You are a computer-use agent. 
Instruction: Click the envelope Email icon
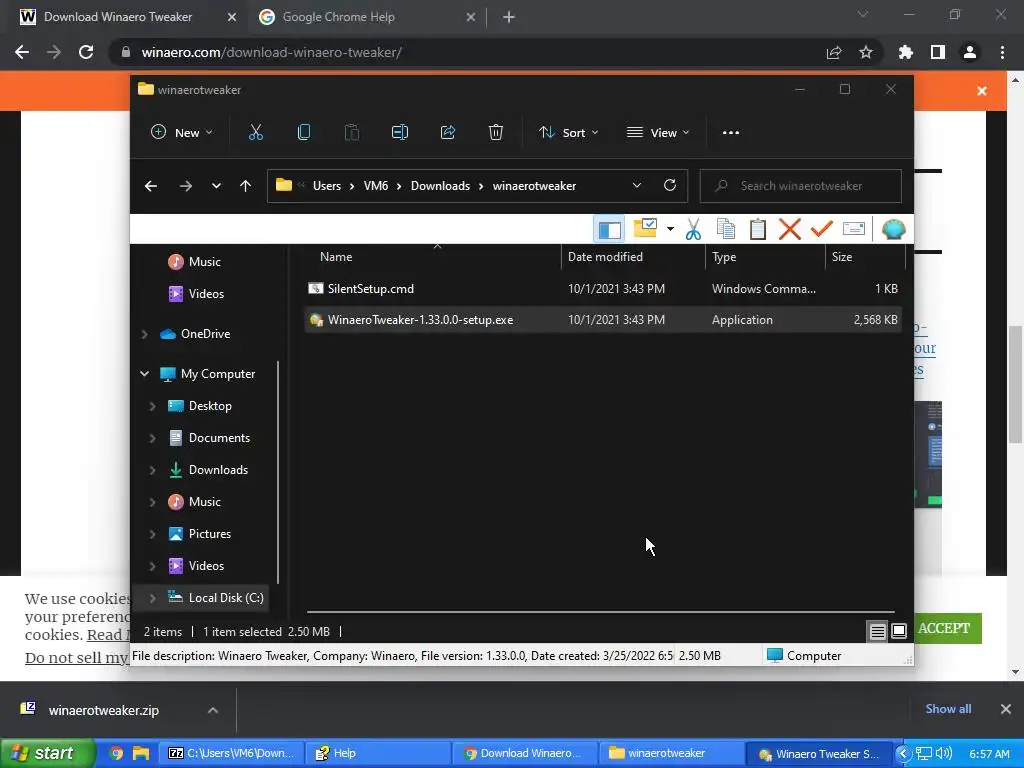pos(854,229)
